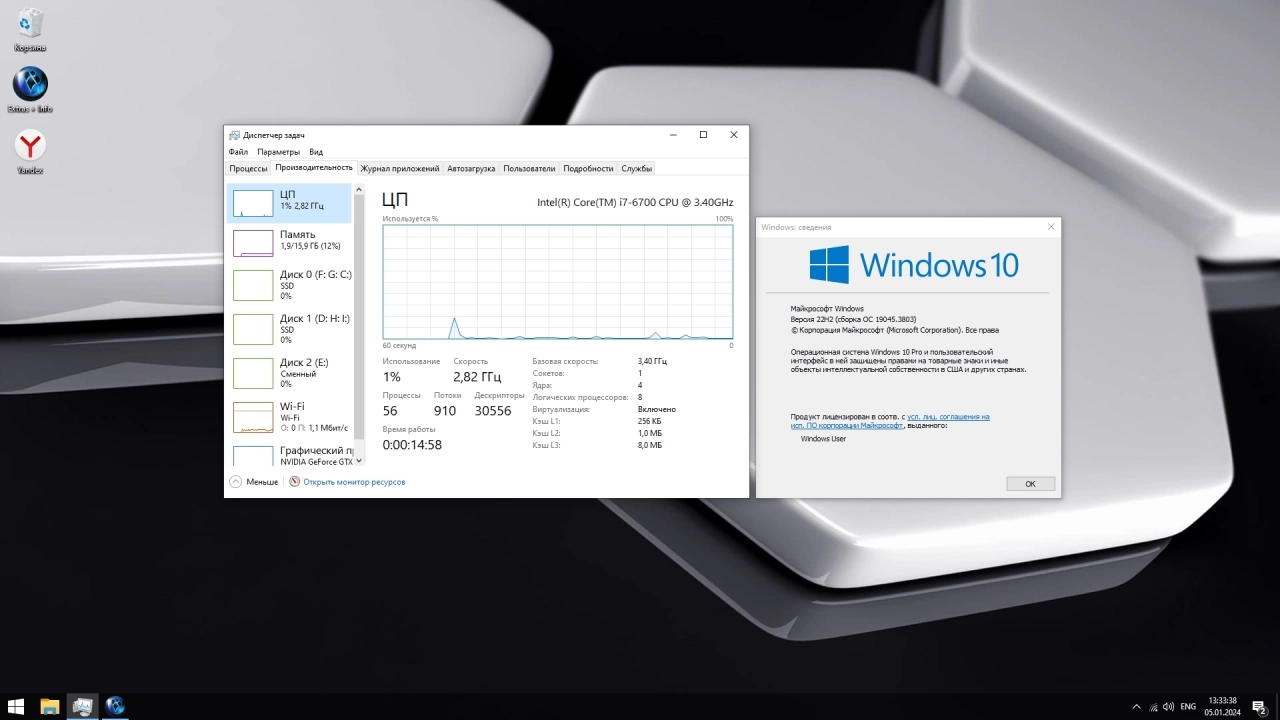Open the Wi-Fi network tray icon
The width and height of the screenshot is (1280, 720).
click(1153, 707)
